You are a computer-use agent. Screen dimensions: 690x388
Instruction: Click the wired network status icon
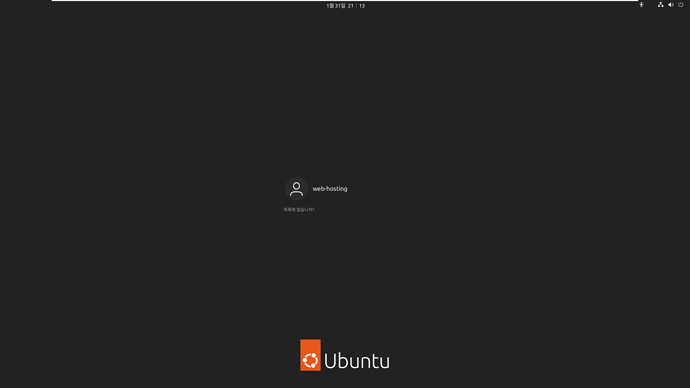pos(661,5)
